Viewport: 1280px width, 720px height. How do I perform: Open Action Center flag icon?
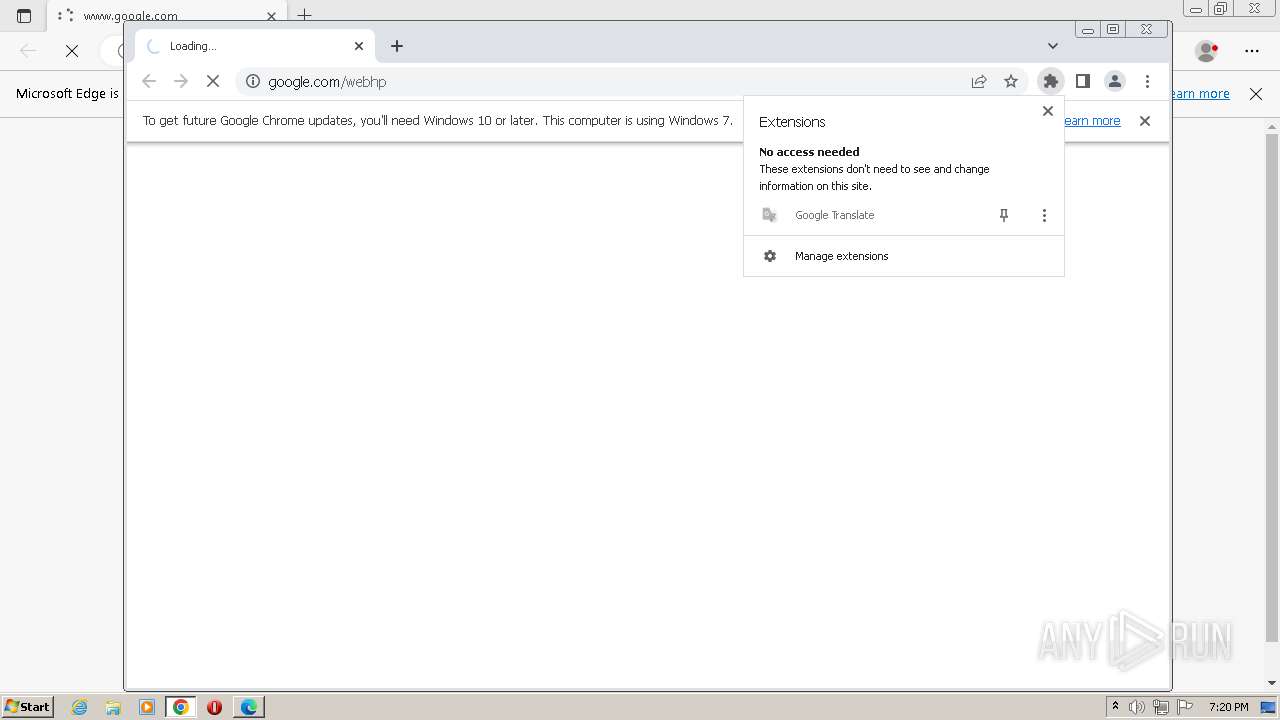click(x=1185, y=707)
